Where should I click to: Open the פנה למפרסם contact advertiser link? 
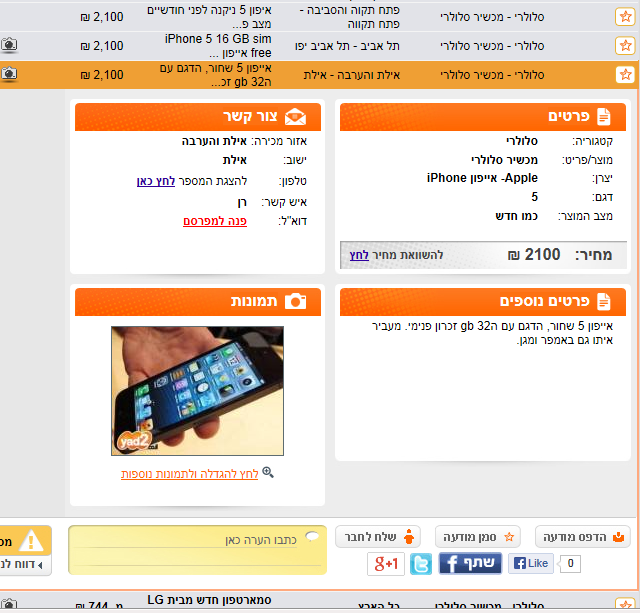(215, 221)
